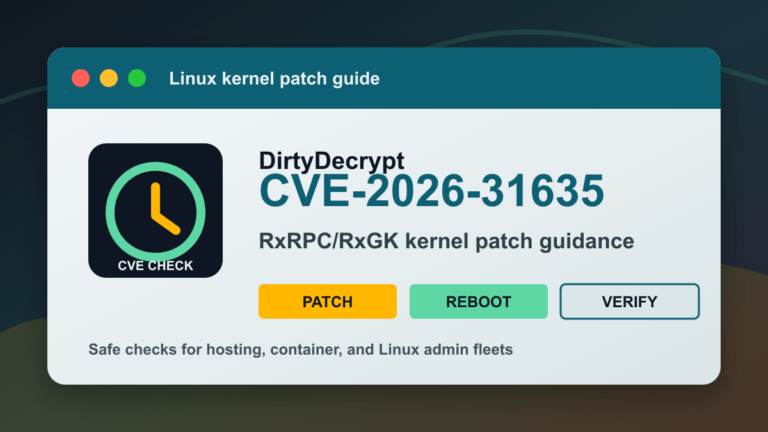Click the REBOOT button

coord(478,301)
